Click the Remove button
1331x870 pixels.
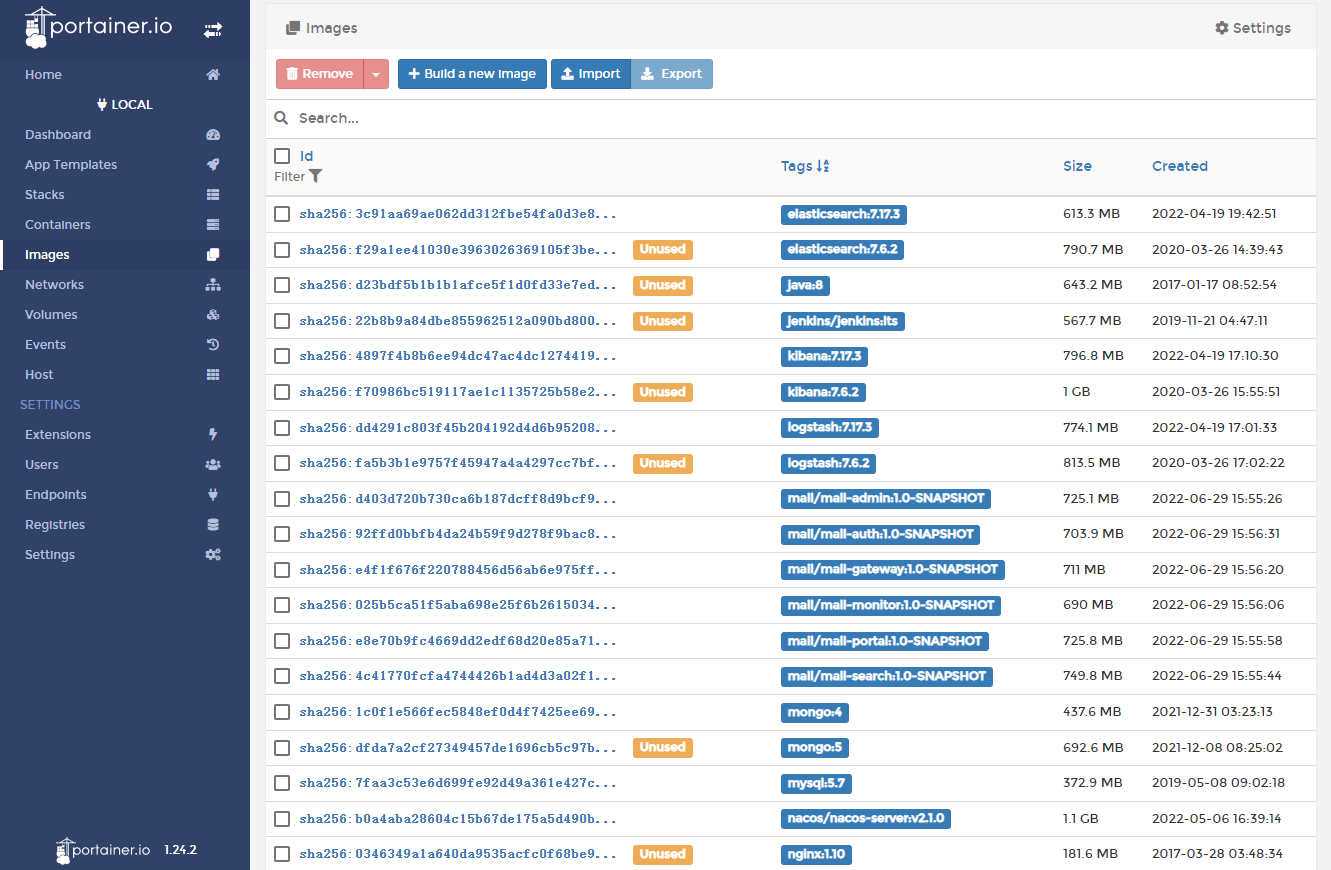(320, 74)
